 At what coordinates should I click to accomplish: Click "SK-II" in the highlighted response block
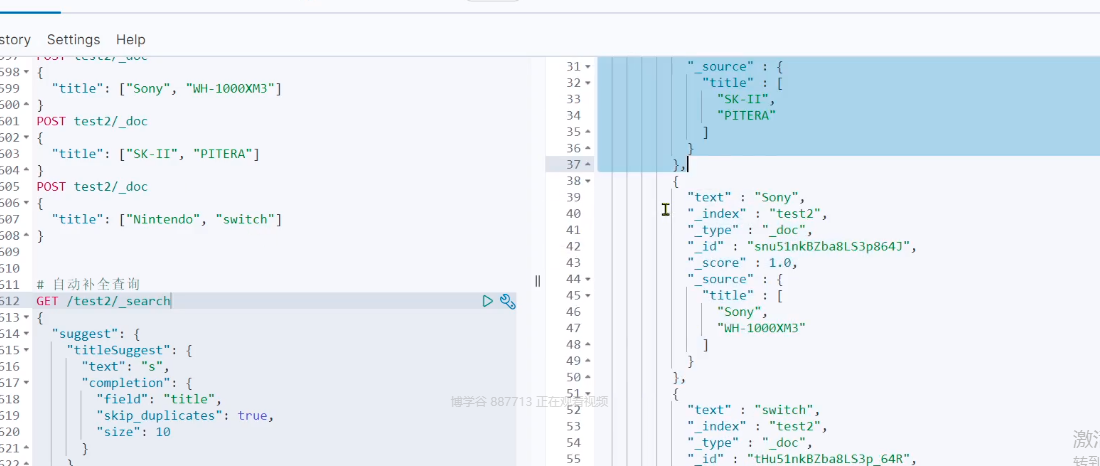pos(746,99)
